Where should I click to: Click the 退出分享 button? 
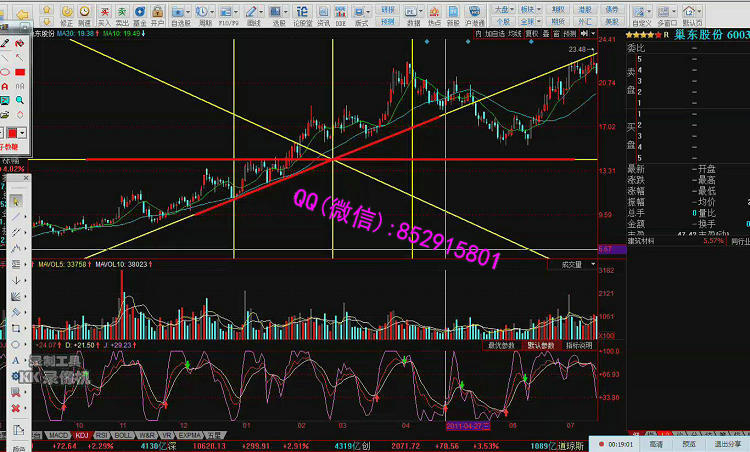722,443
